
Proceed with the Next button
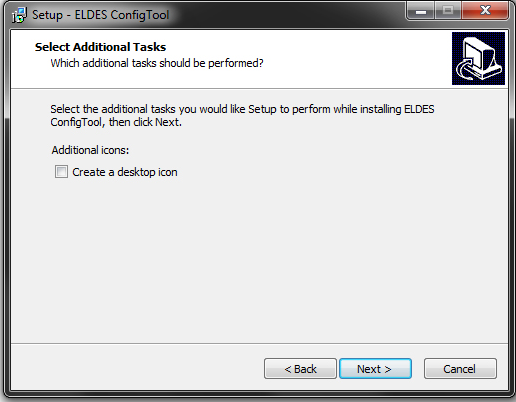click(x=375, y=369)
